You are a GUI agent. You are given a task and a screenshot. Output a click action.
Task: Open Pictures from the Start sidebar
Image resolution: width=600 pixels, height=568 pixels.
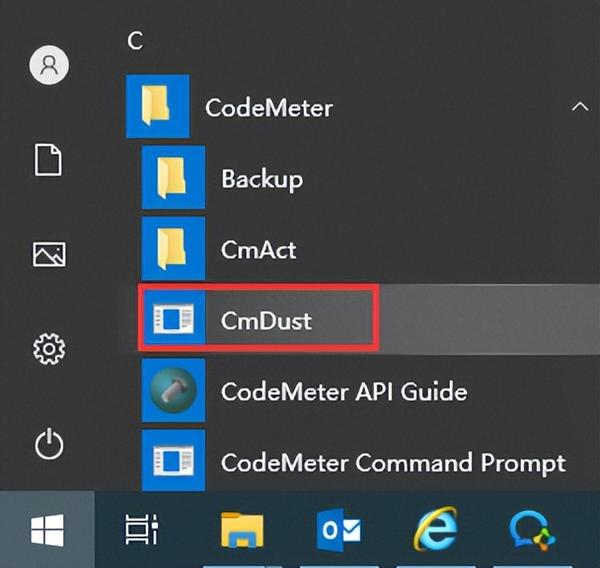click(49, 254)
